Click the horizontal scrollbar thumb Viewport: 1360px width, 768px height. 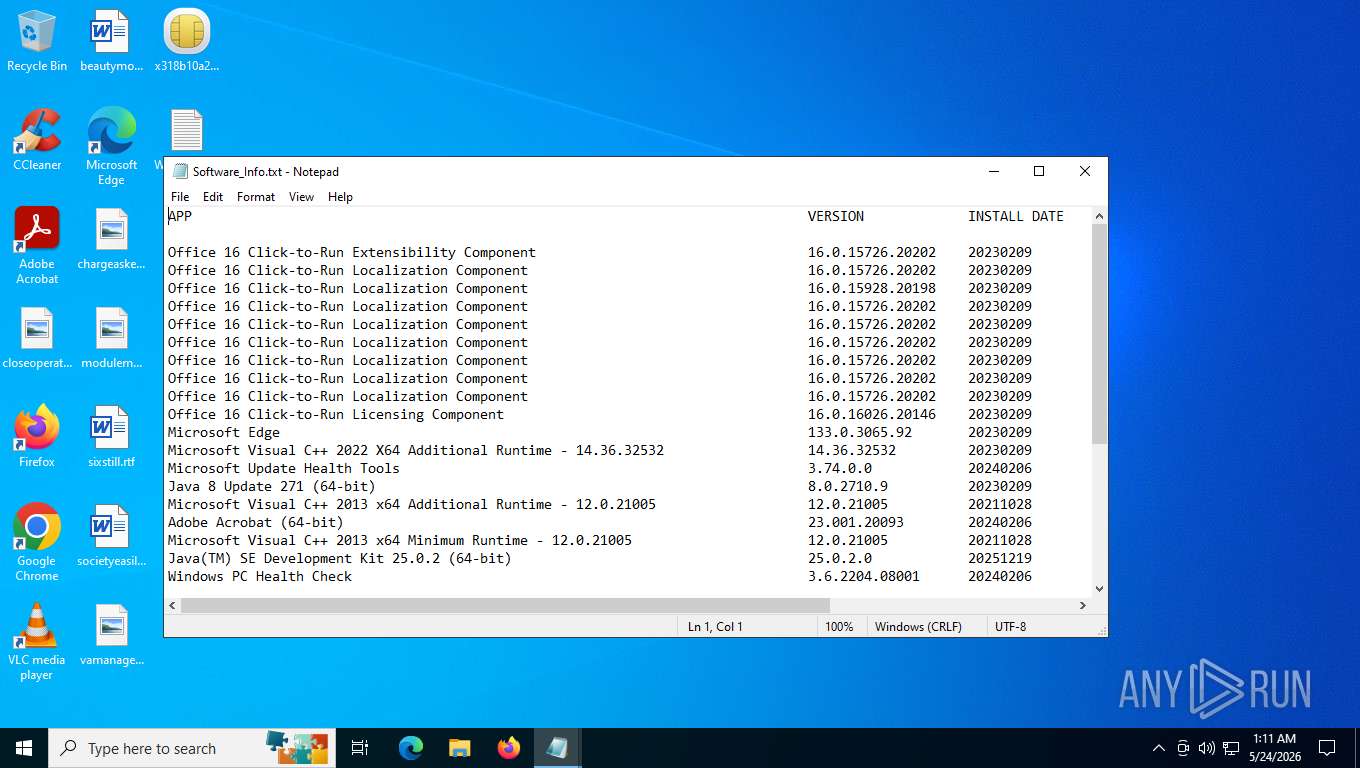[505, 605]
